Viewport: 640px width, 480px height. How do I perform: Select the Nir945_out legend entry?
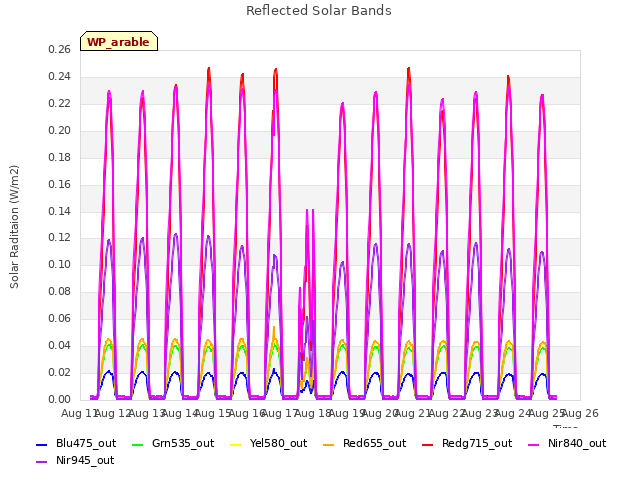click(75, 460)
